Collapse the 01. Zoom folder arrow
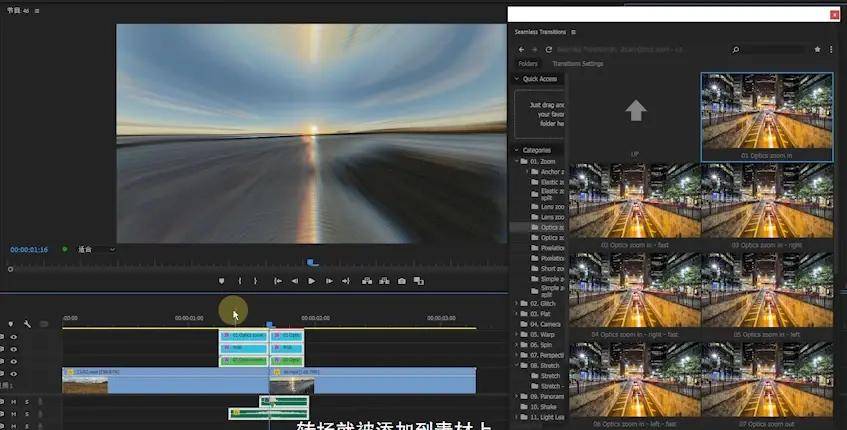847x430 pixels. (517, 161)
